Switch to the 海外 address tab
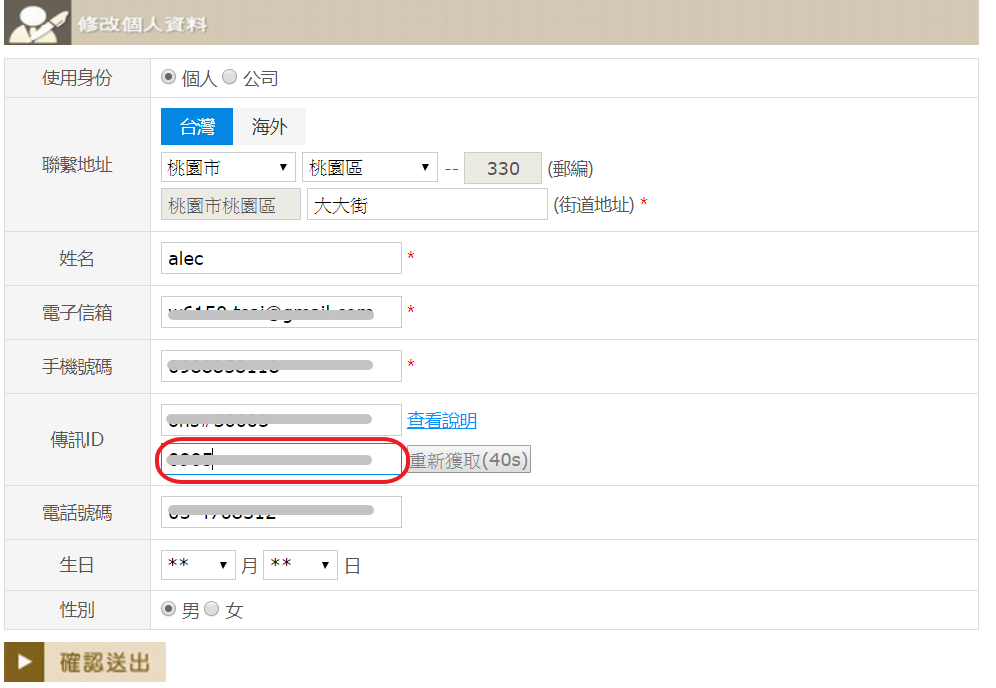 tap(269, 127)
